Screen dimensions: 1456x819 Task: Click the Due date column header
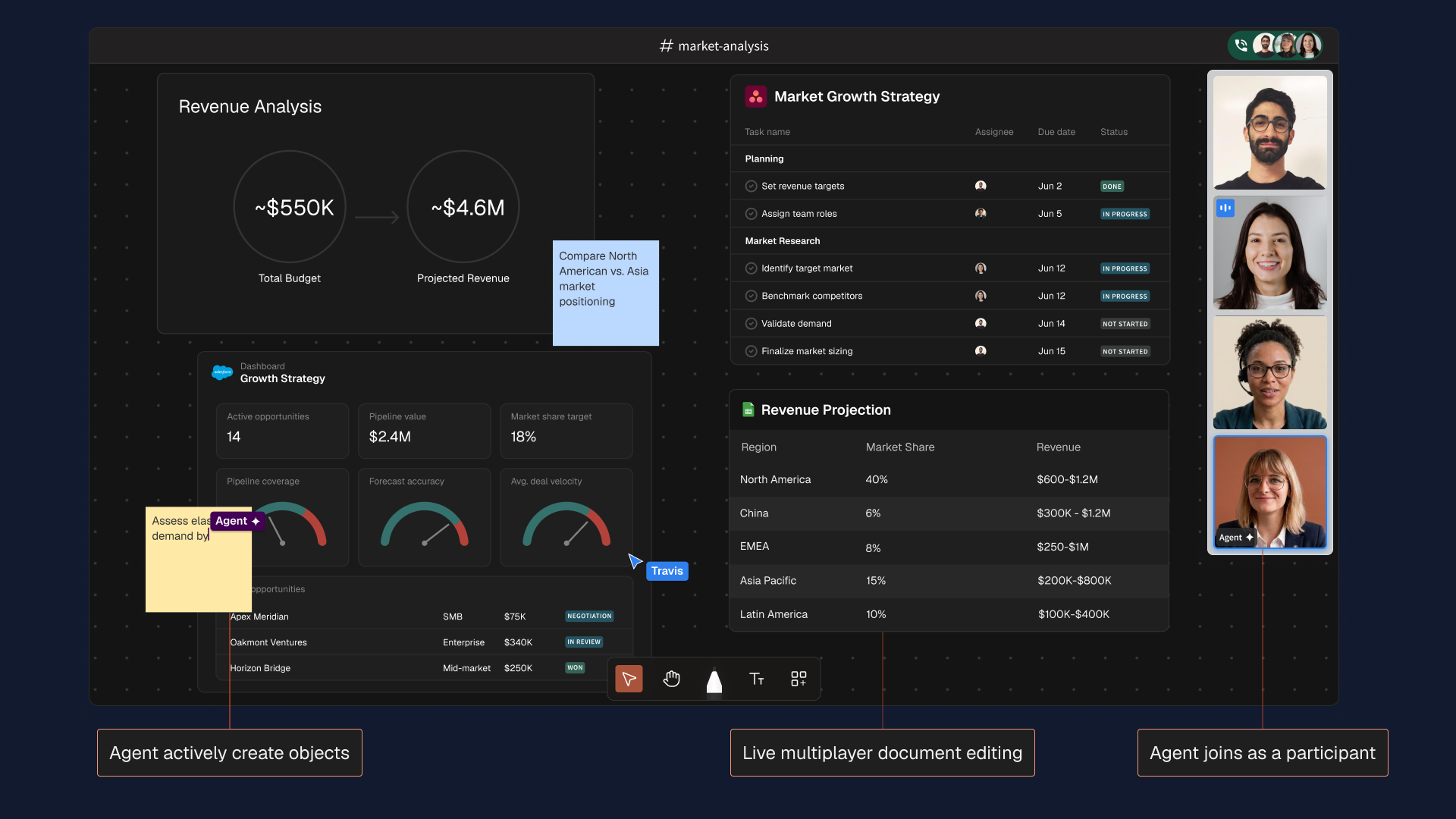(x=1056, y=132)
